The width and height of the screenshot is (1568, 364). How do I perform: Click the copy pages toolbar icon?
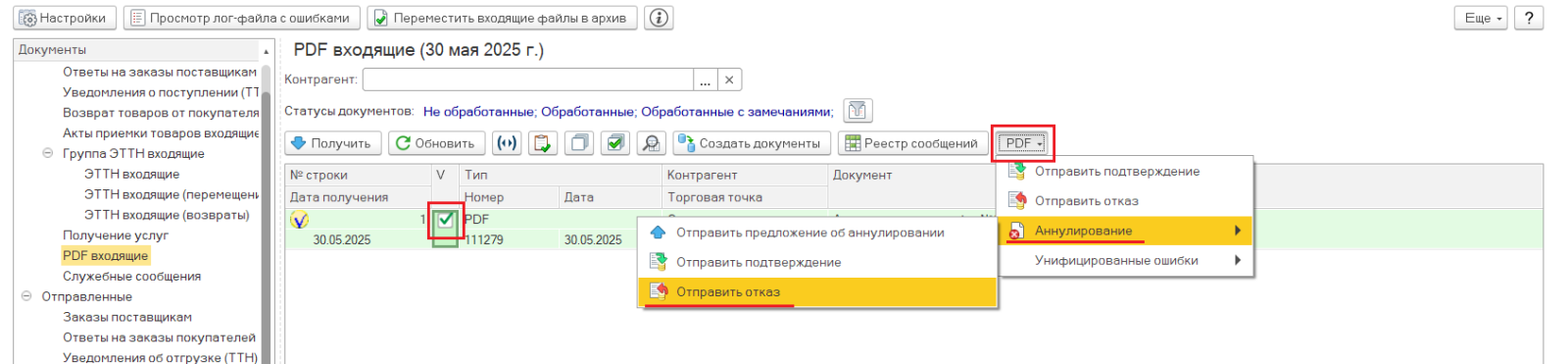(579, 143)
